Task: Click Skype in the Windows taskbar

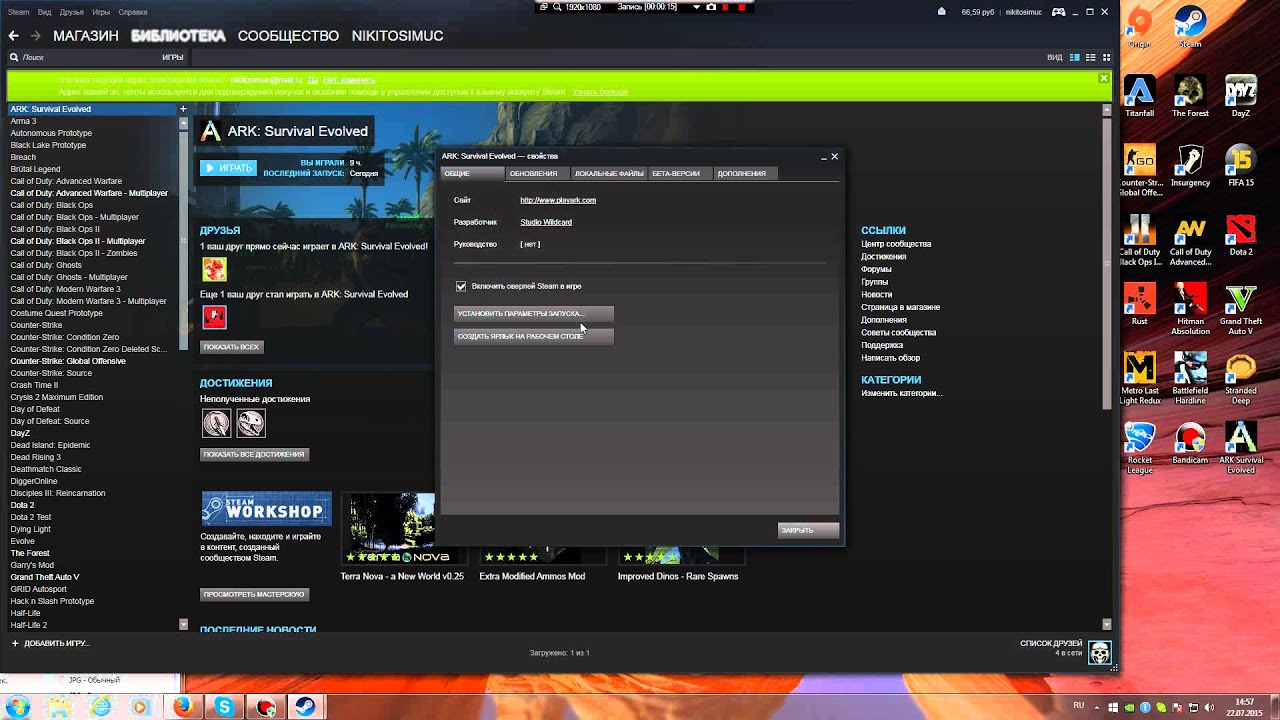Action: [x=224, y=707]
